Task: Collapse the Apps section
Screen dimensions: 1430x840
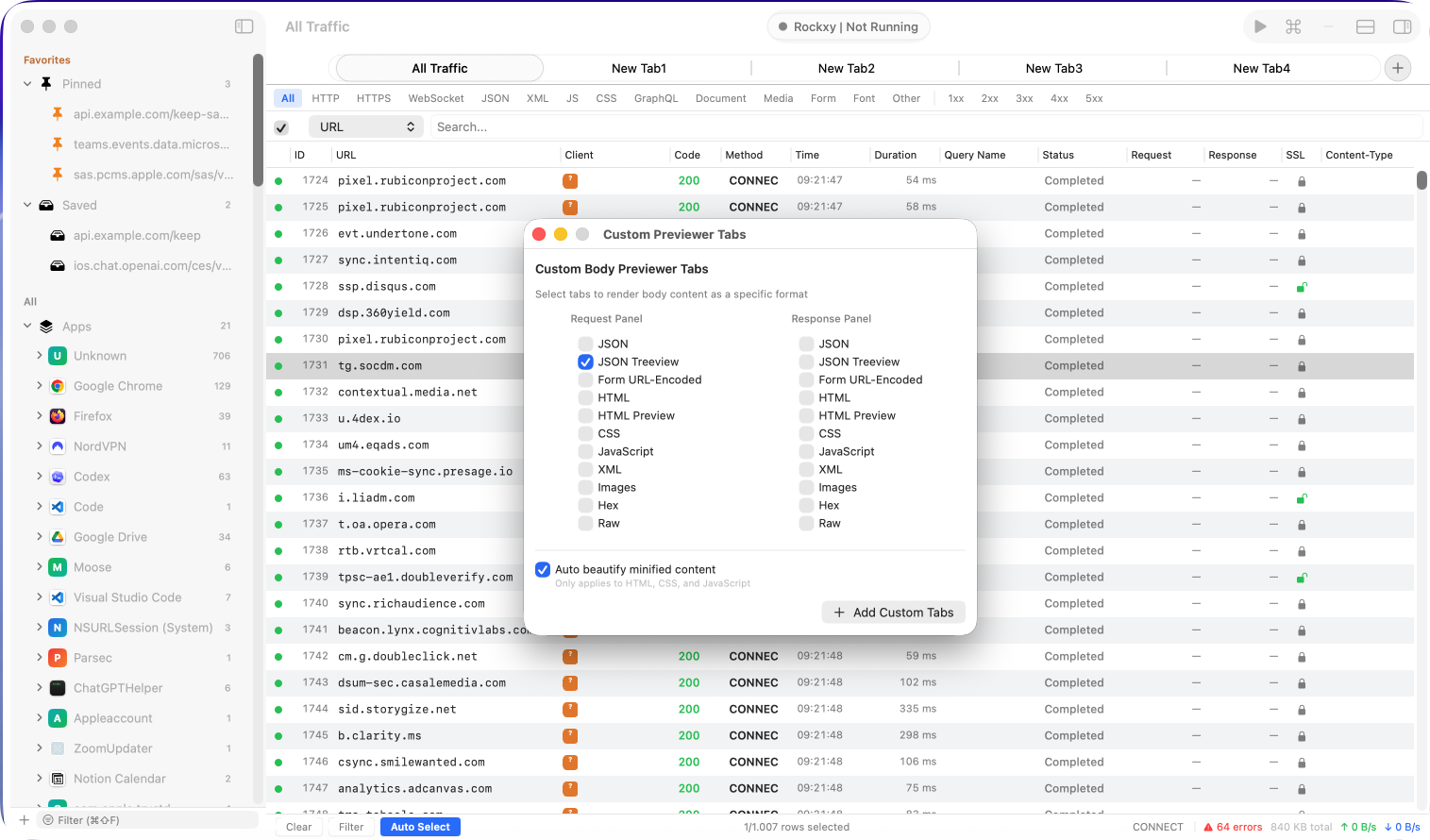Action: point(27,326)
